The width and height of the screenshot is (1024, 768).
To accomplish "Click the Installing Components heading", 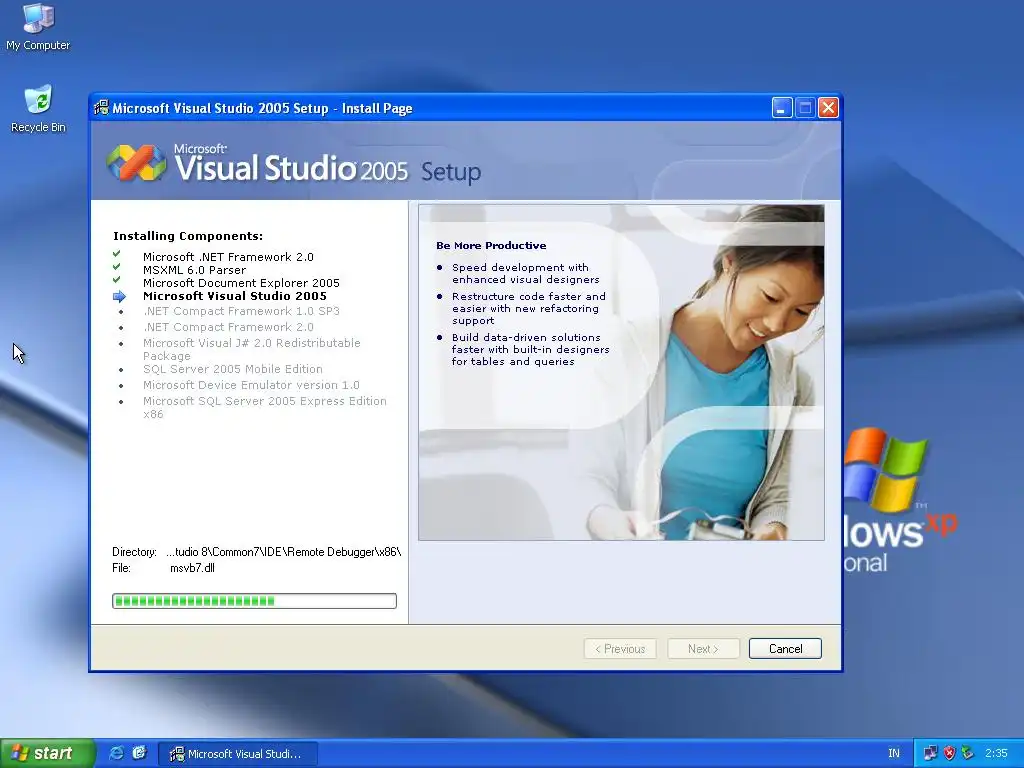I will click(x=188, y=236).
